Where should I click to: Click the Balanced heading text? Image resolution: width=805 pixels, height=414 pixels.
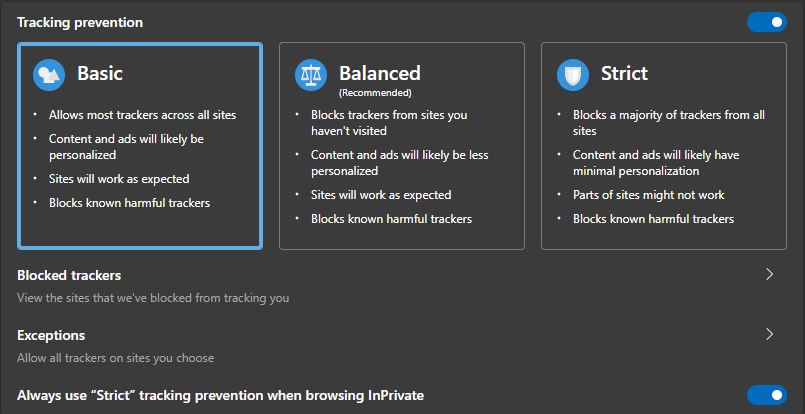click(x=379, y=73)
